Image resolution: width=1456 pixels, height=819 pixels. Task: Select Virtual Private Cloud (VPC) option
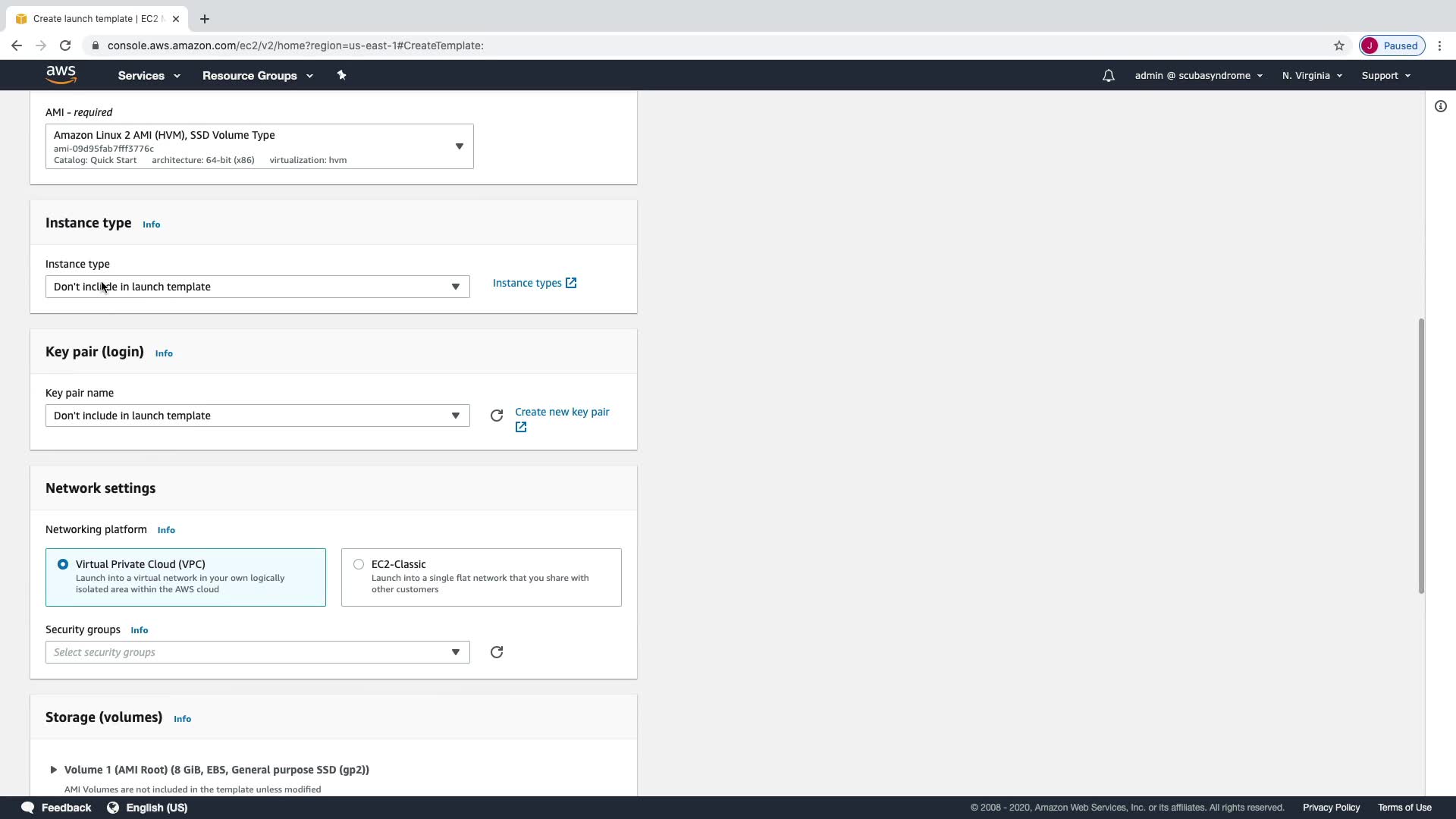coord(63,564)
